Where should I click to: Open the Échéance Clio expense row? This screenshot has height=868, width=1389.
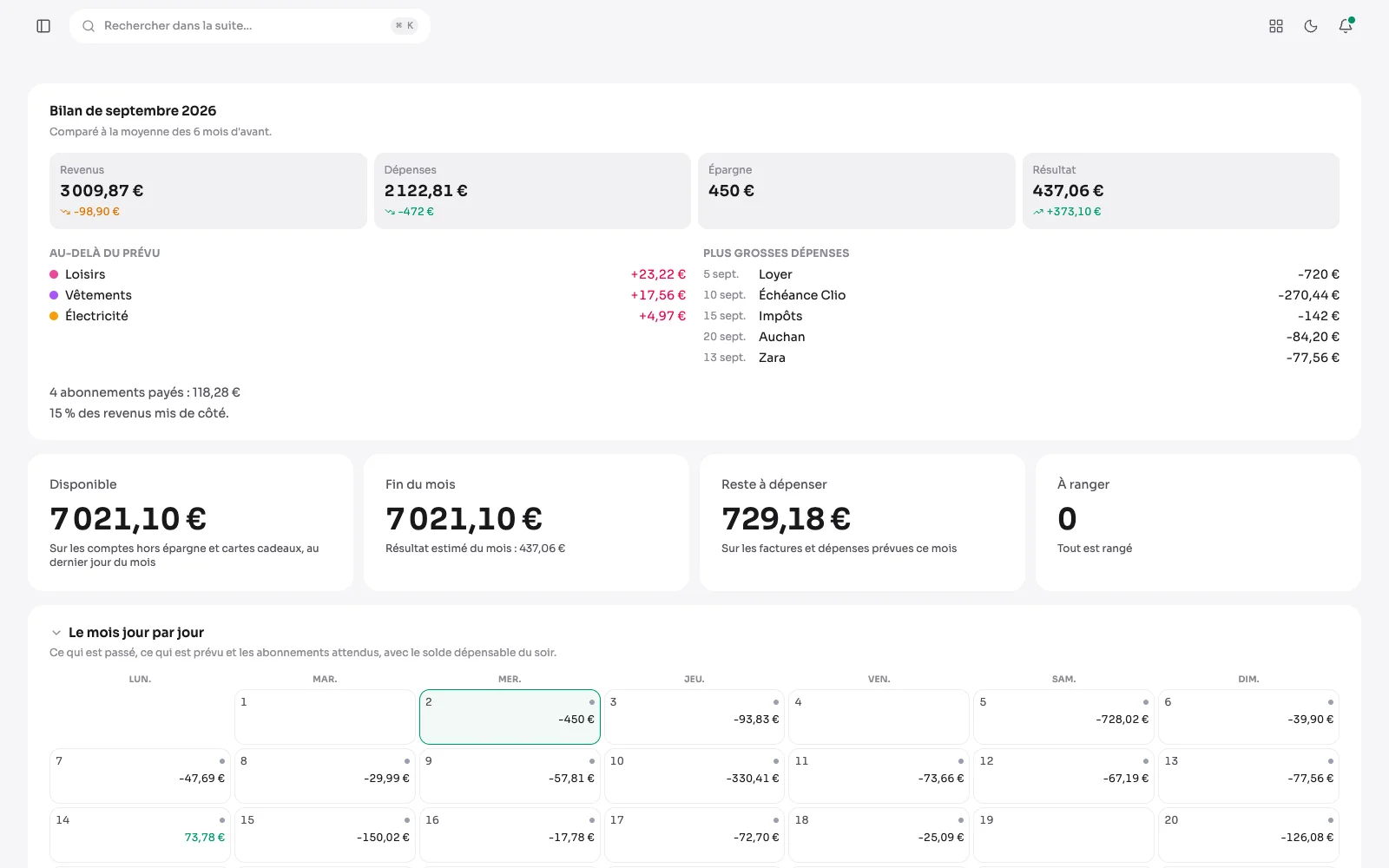[1021, 295]
